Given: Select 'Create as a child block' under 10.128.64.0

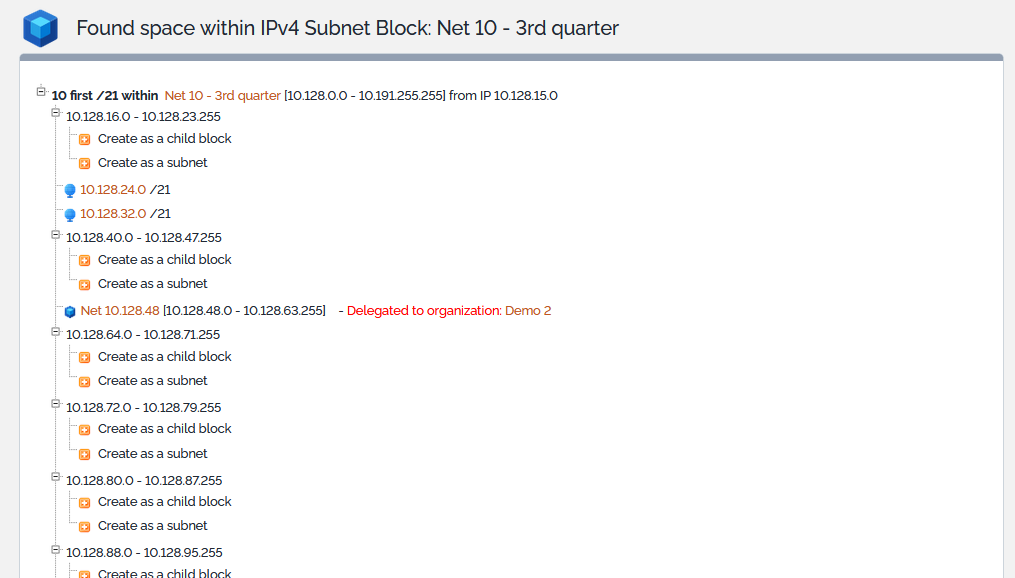Looking at the screenshot, I should (164, 356).
